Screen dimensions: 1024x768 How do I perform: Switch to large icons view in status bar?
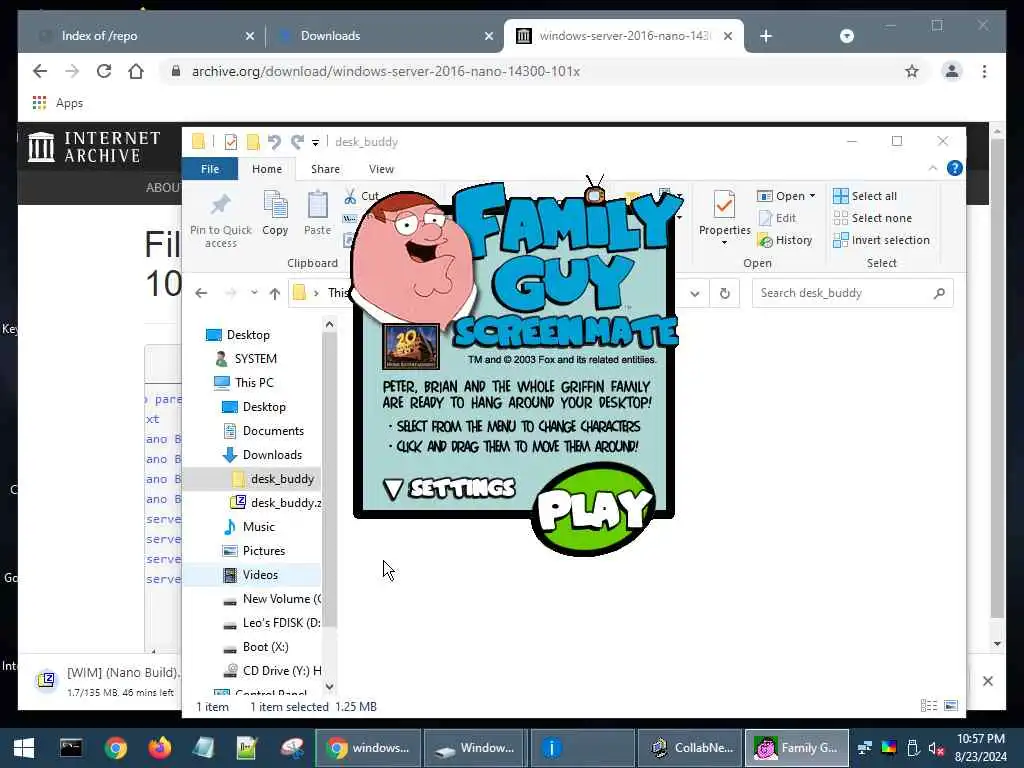[x=951, y=706]
